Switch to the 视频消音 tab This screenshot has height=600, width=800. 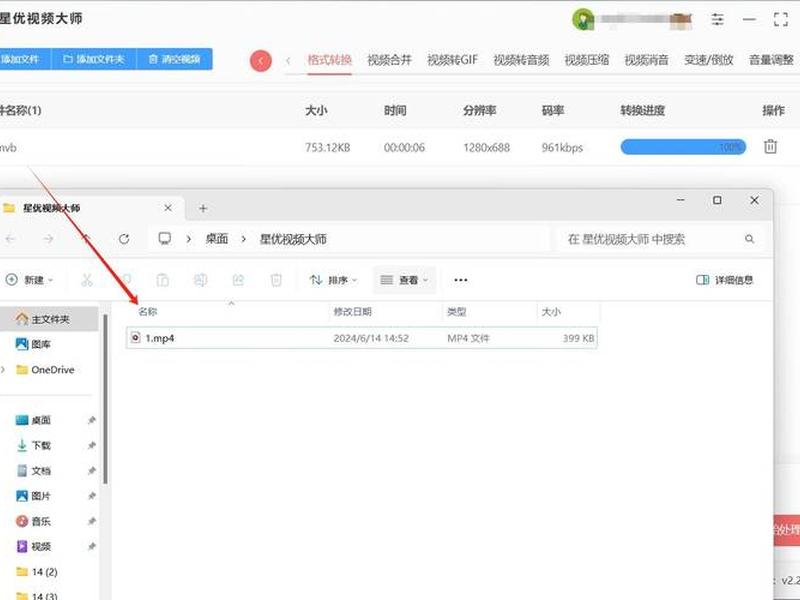point(646,60)
